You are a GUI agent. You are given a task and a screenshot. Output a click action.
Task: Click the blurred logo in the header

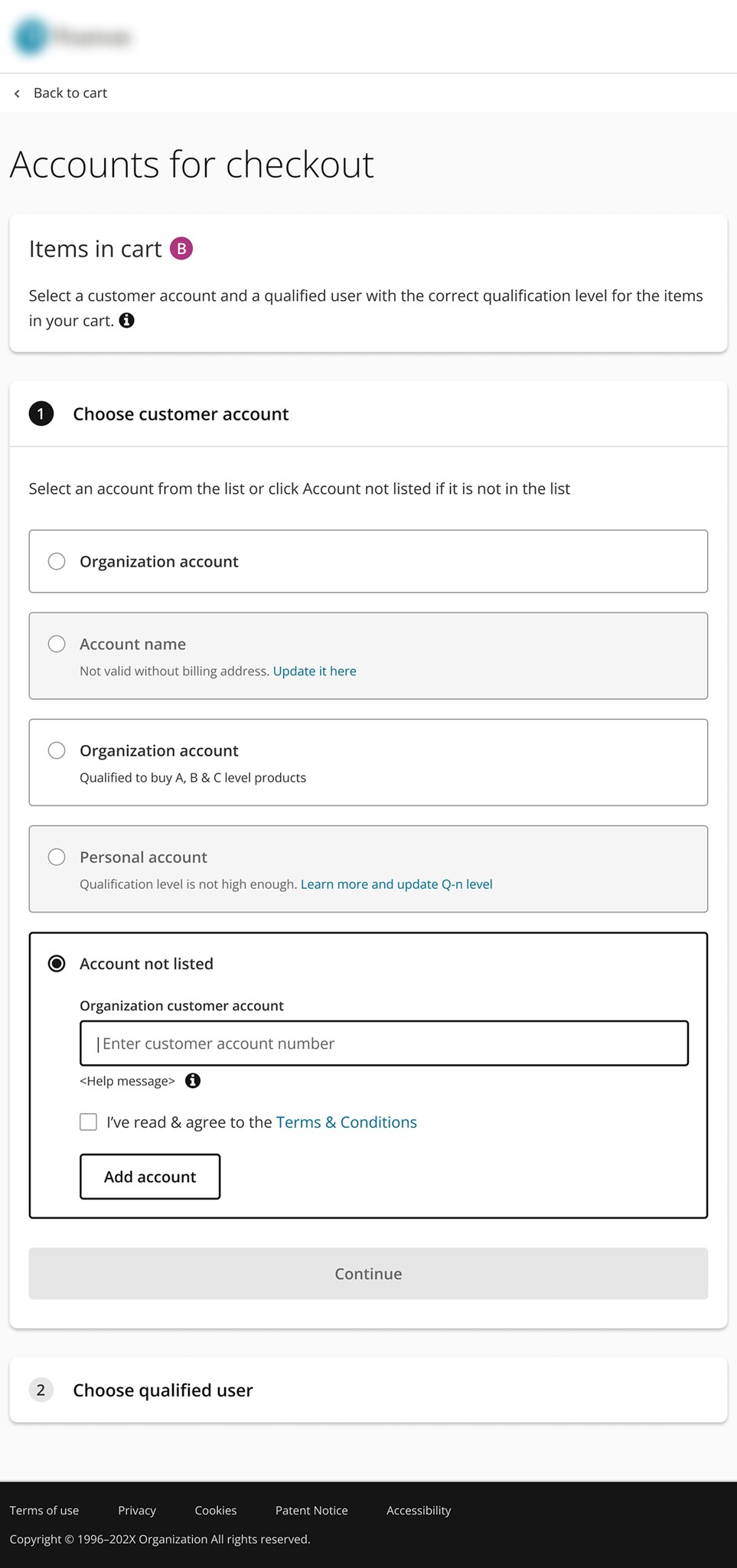[x=73, y=36]
